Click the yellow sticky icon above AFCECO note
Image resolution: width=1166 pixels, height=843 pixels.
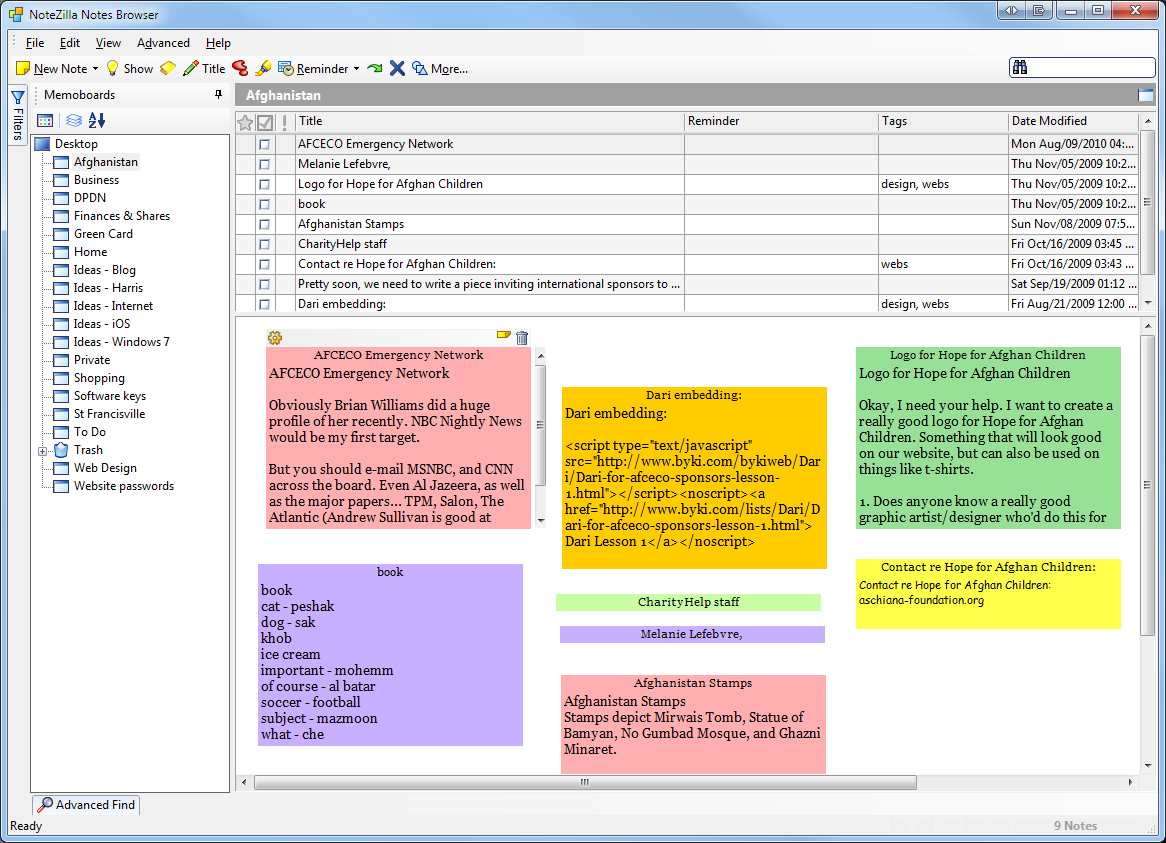[x=503, y=335]
